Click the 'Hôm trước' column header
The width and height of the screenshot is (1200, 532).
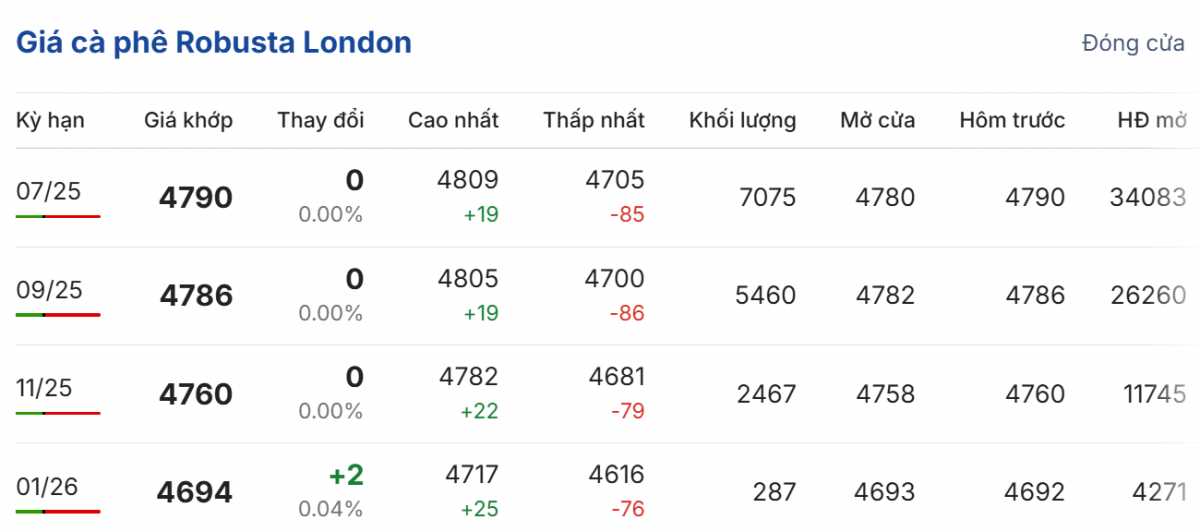1012,121
